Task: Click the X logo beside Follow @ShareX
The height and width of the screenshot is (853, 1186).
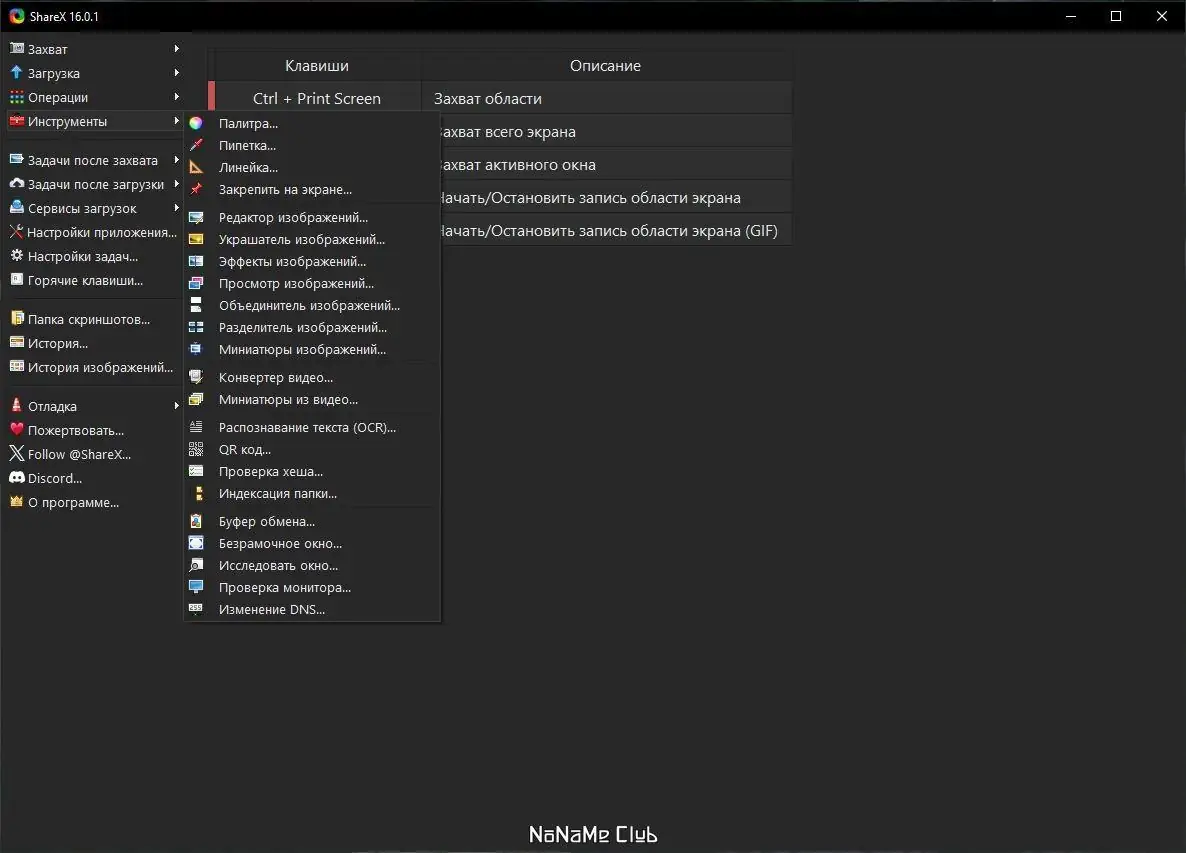Action: (17, 453)
